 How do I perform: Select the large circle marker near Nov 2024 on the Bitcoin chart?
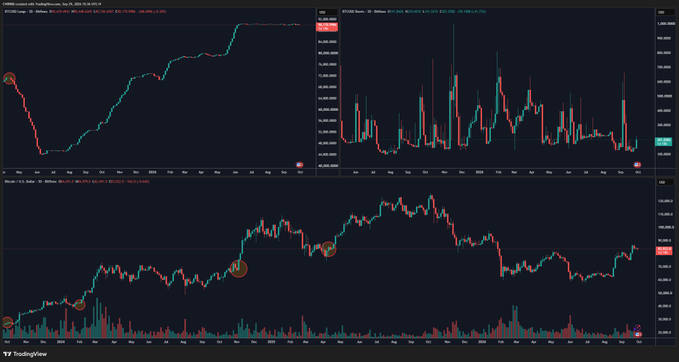[x=238, y=268]
